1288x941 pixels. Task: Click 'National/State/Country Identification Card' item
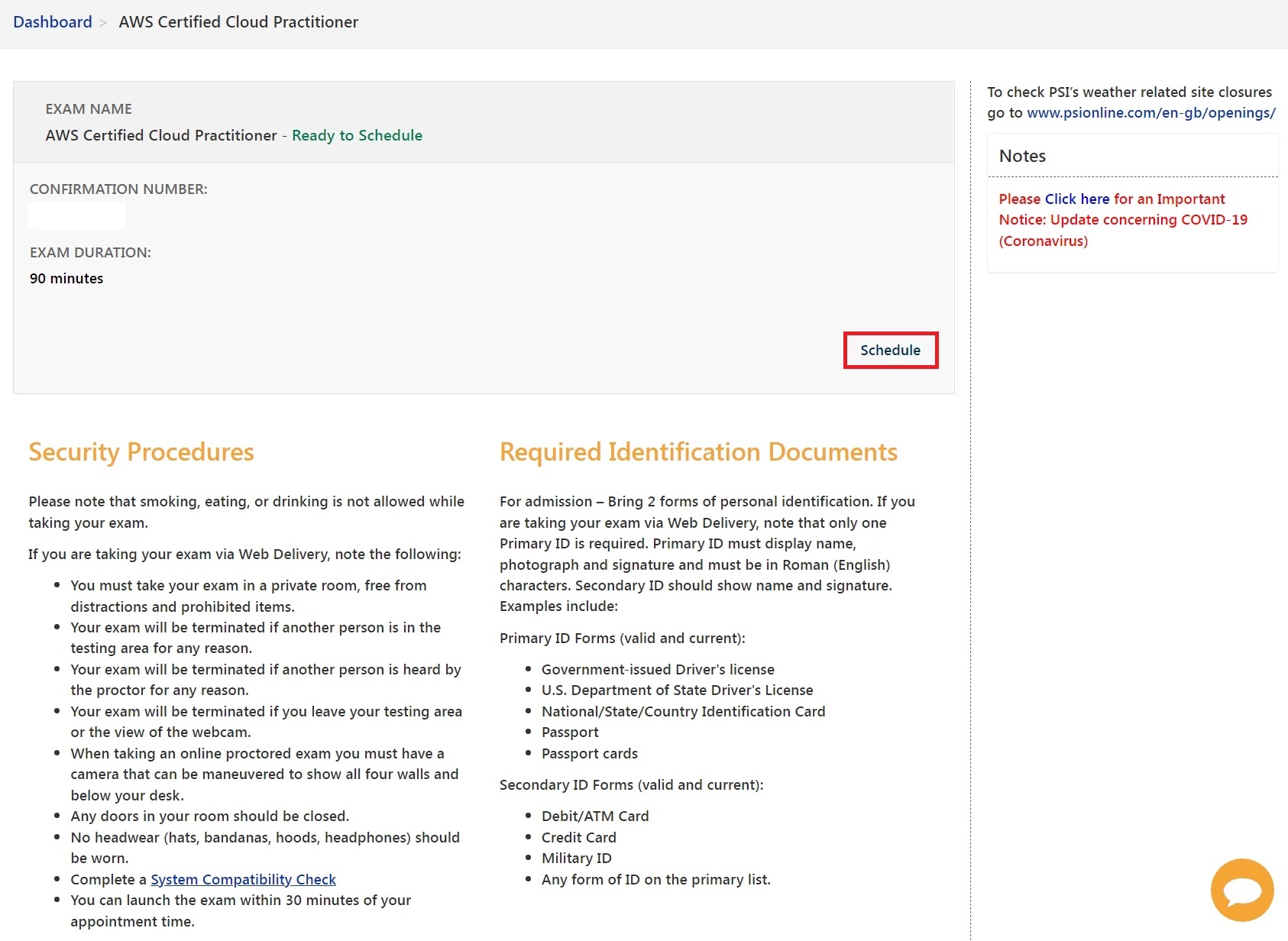tap(684, 711)
